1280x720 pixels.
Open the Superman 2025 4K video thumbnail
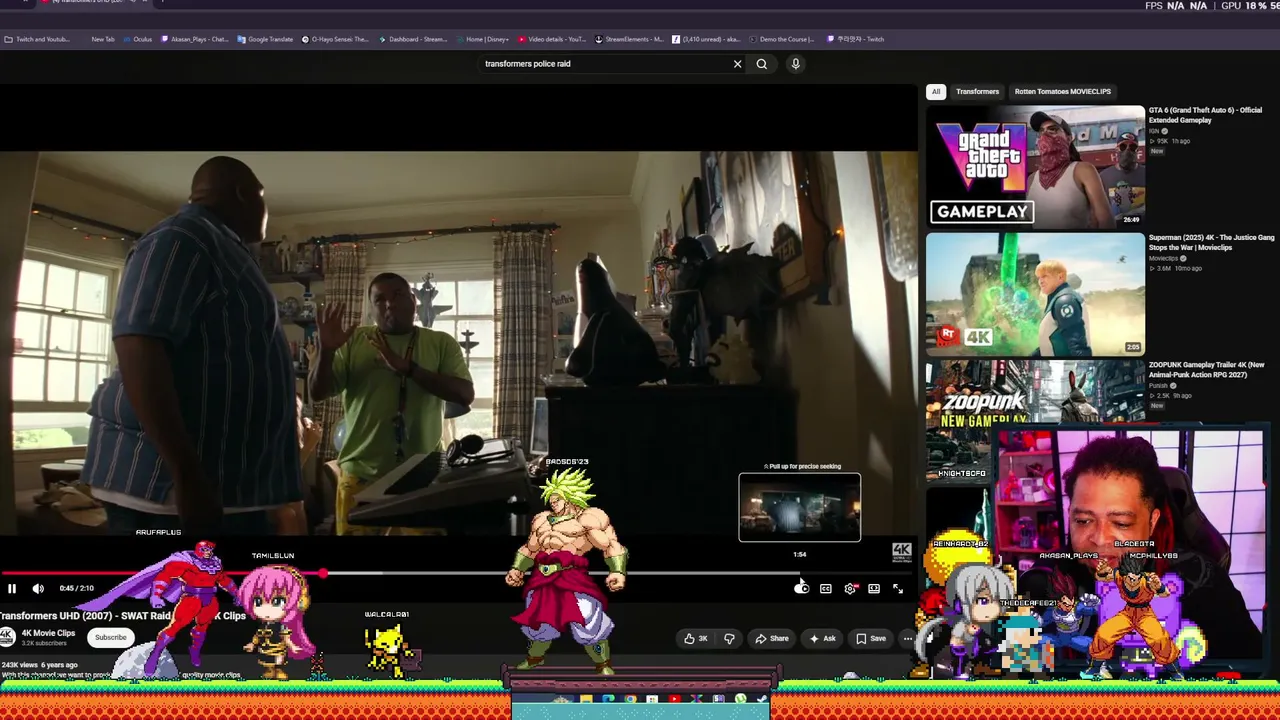[1035, 294]
